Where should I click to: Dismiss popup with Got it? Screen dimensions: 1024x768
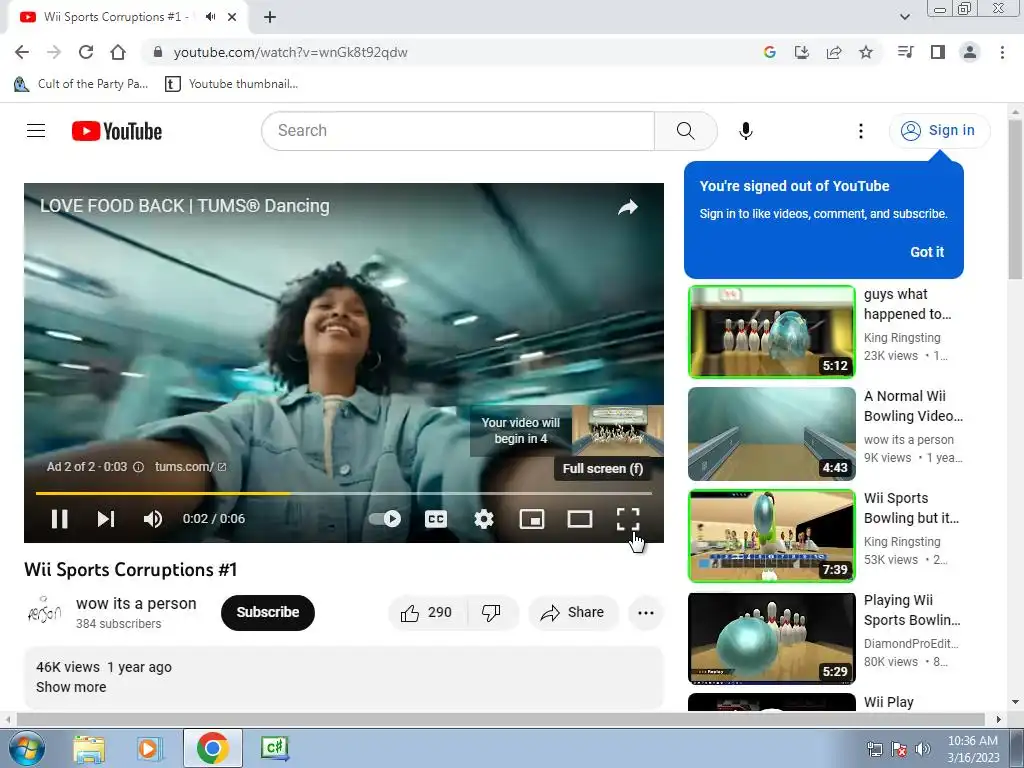(x=927, y=252)
